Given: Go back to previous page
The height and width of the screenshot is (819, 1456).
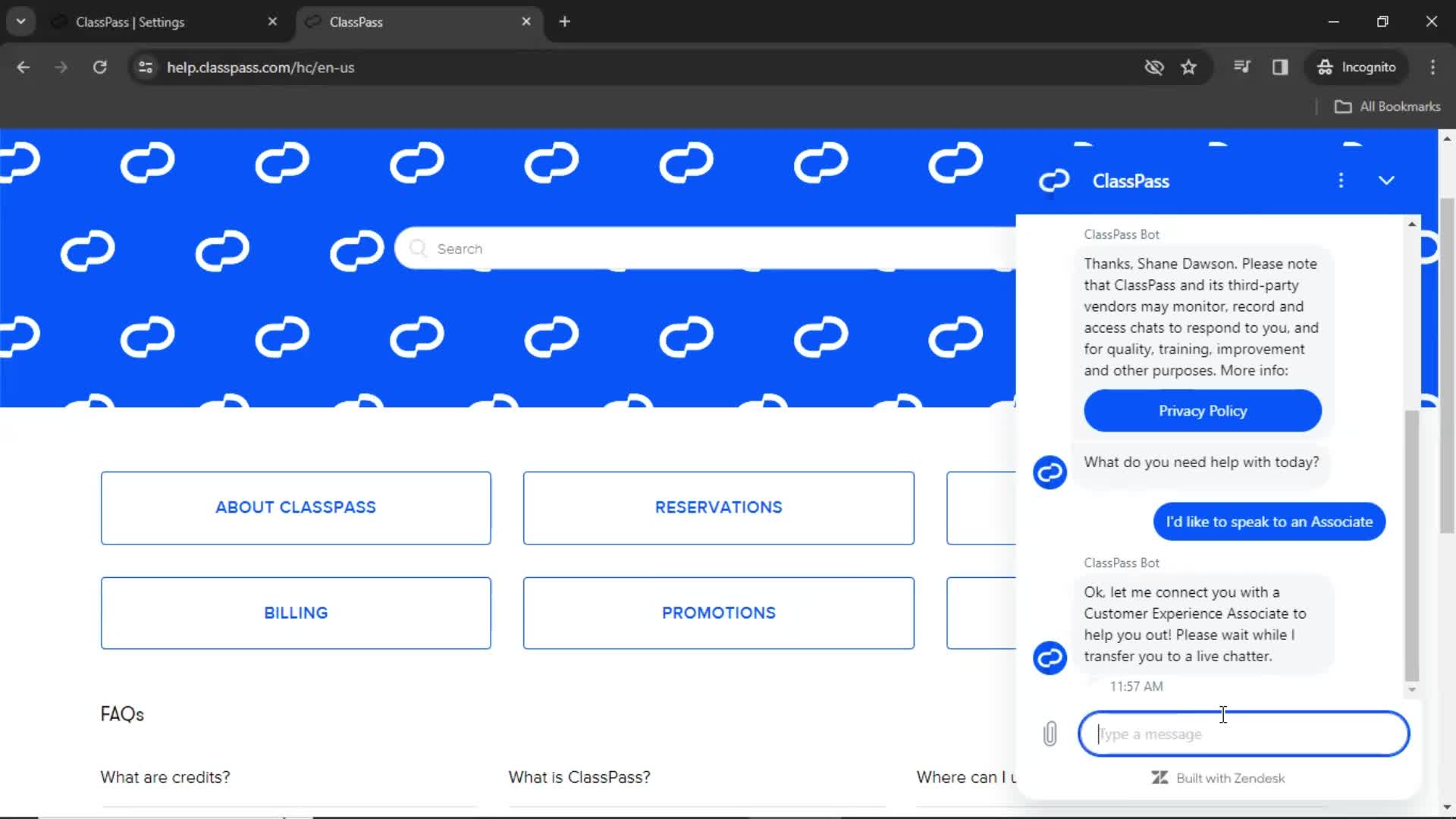Looking at the screenshot, I should click(x=24, y=67).
